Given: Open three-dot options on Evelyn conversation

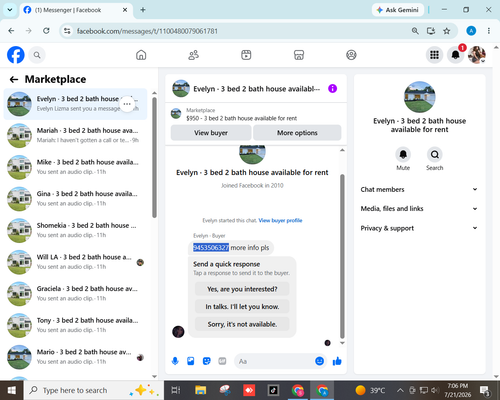Looking at the screenshot, I should (x=127, y=104).
